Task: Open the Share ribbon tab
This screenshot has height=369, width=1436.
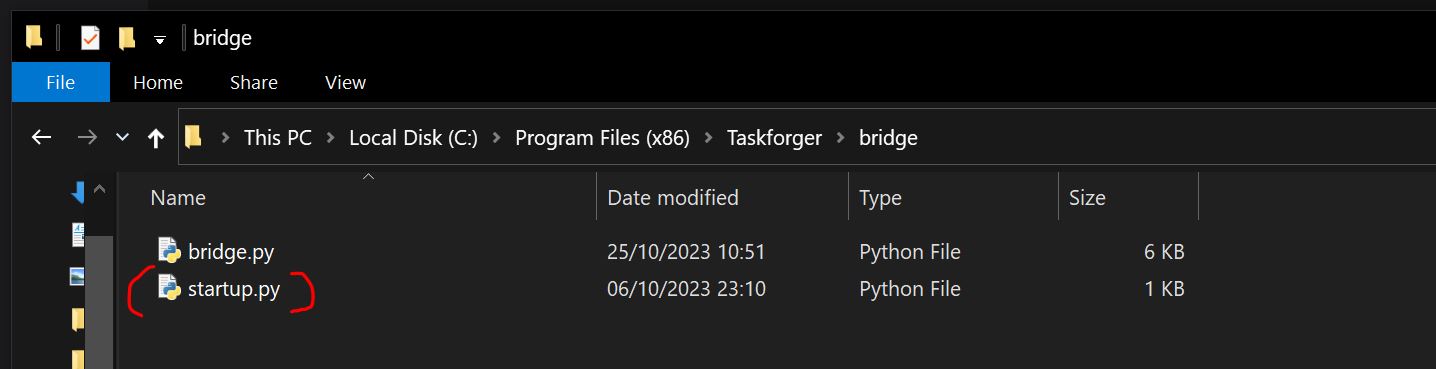Action: (254, 83)
